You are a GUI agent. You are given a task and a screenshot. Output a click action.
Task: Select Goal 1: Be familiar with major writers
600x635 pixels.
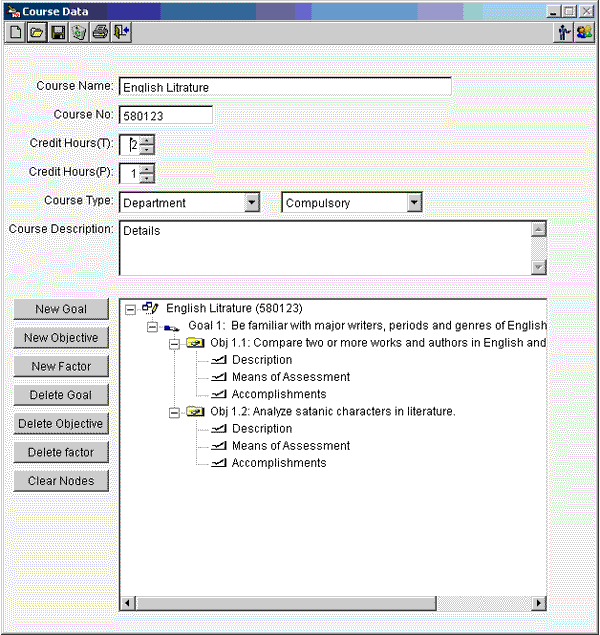pos(367,326)
